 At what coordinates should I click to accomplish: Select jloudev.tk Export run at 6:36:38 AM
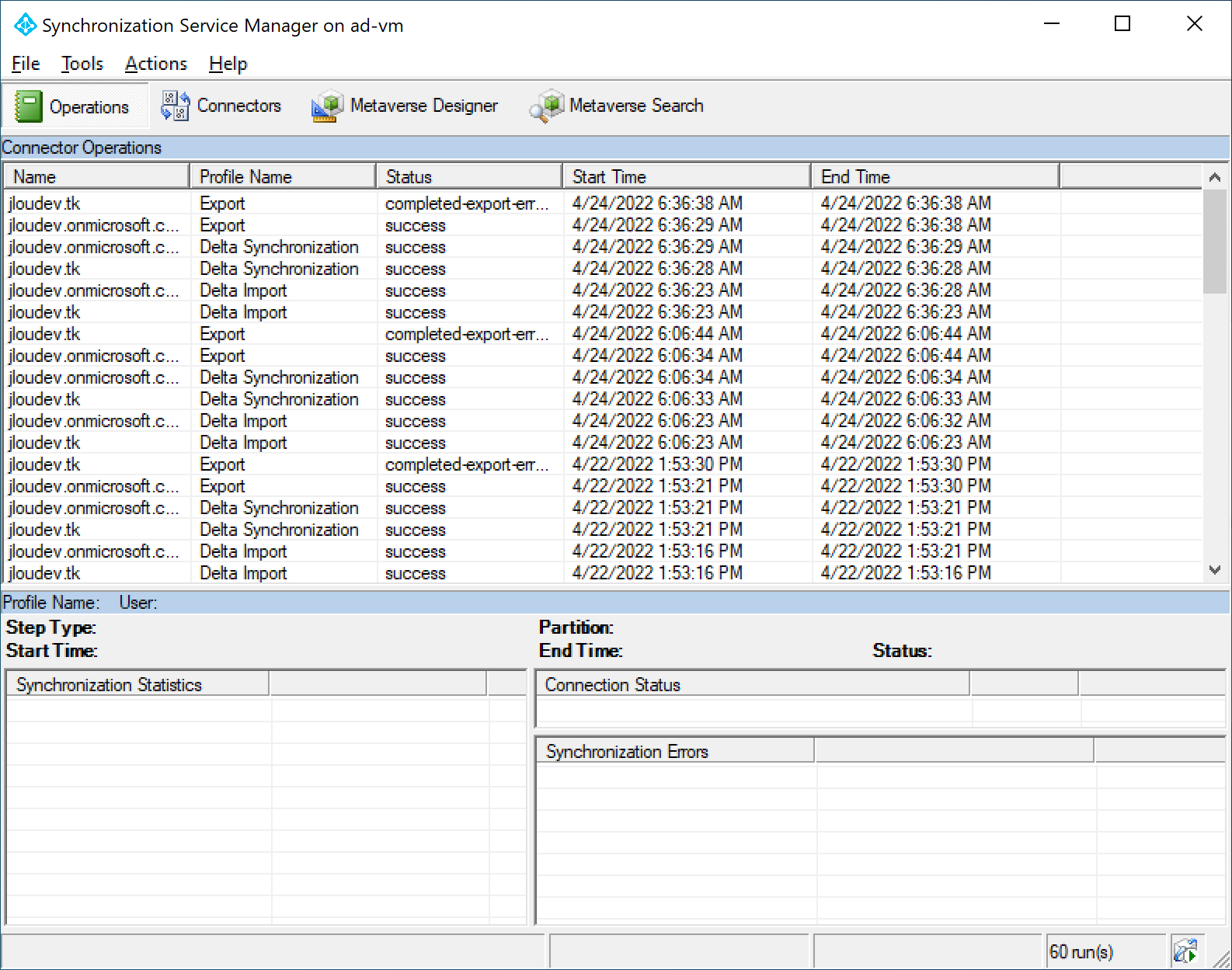pos(602,203)
